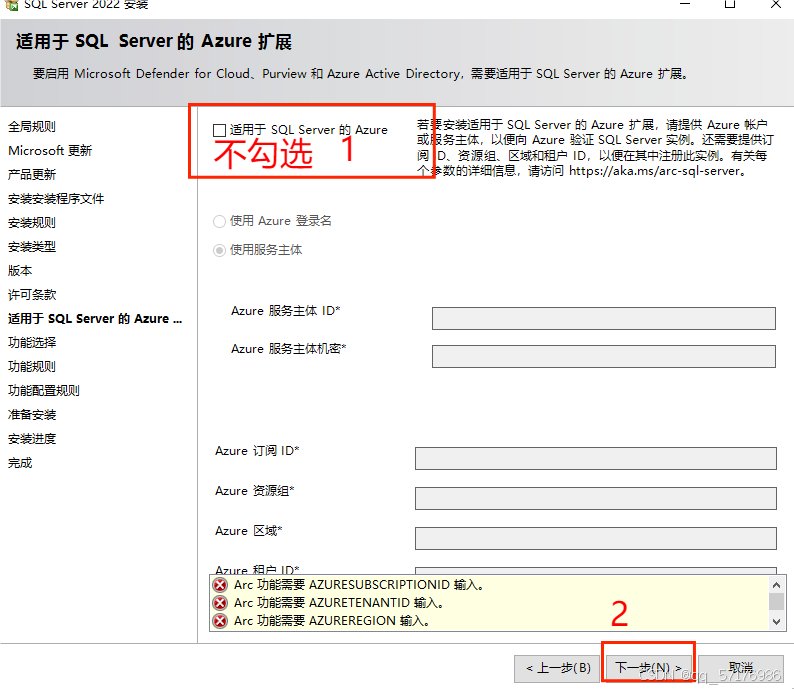This screenshot has height=689, width=794.
Task: Click the Azure 区域* label
Action: (x=249, y=531)
